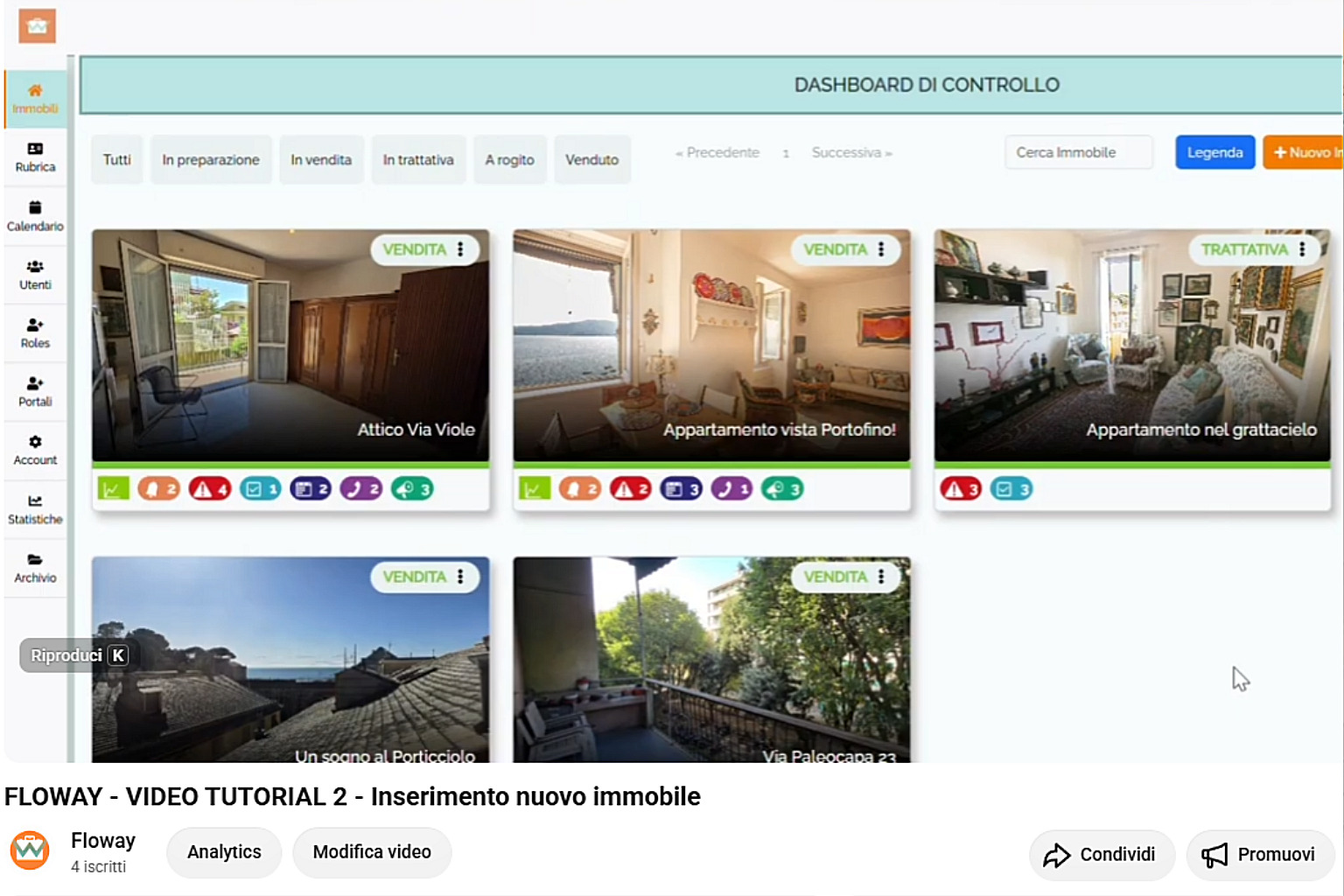Click the orange Nuovo Immobile button

pos(1303,152)
